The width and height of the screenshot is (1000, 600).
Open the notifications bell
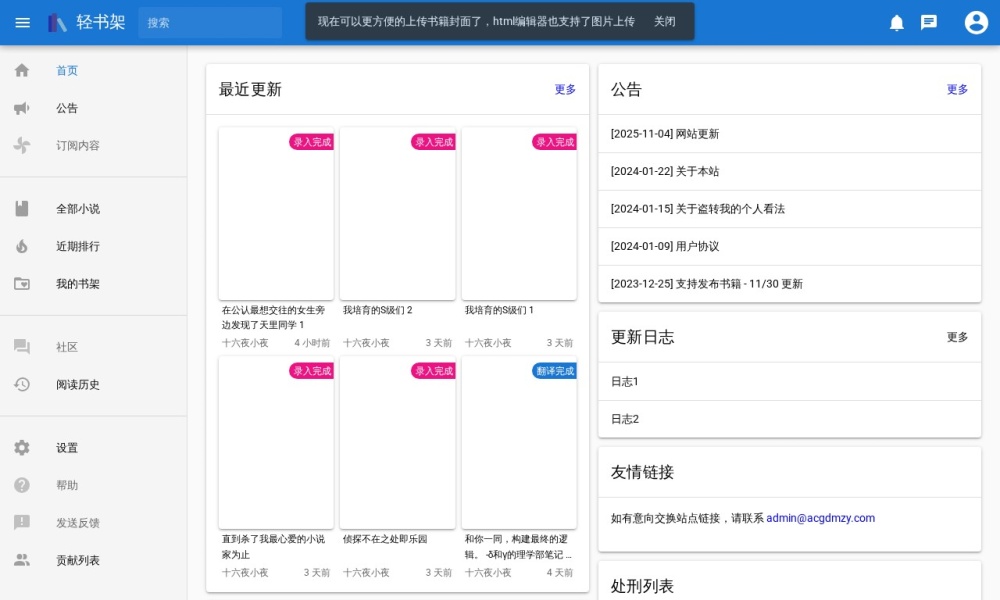pos(896,22)
